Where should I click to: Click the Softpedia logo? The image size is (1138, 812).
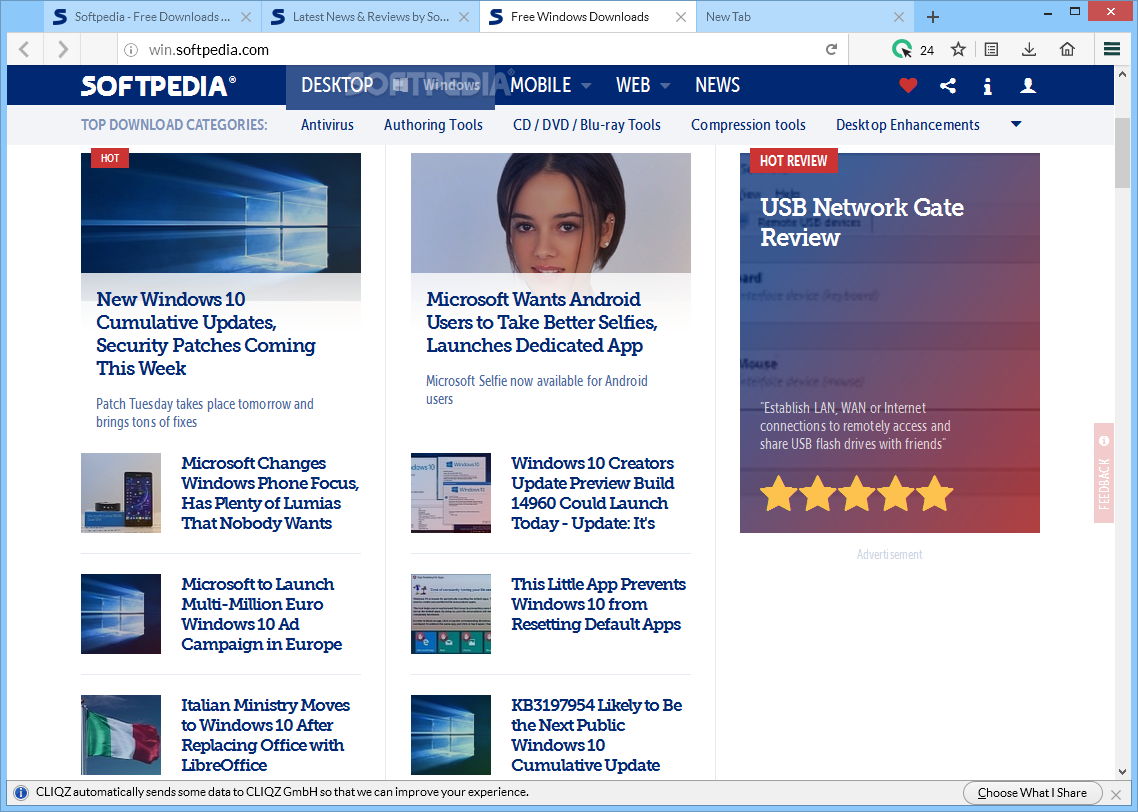click(x=158, y=86)
